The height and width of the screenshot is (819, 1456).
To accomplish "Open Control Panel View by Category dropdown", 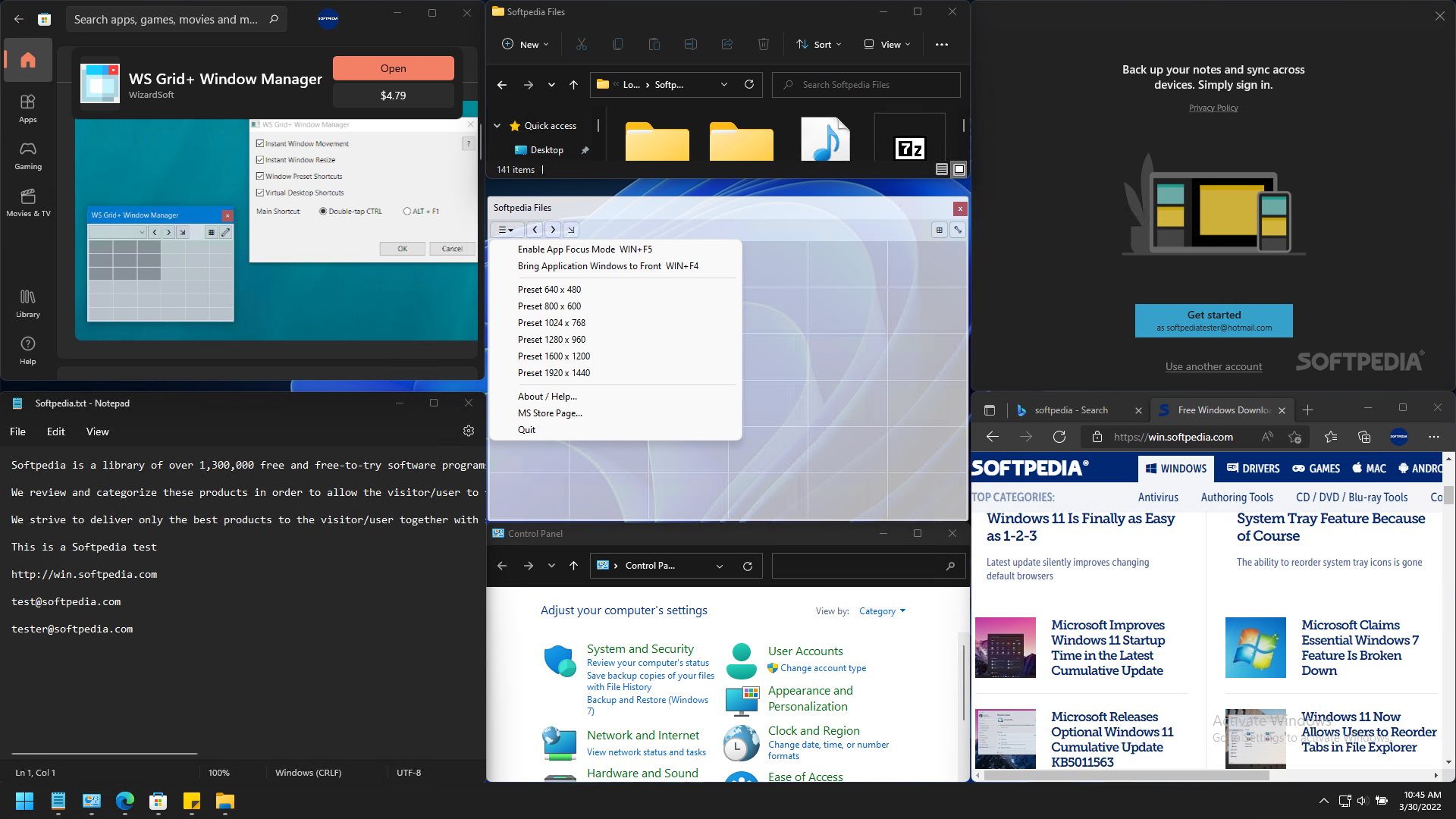I will click(882, 611).
